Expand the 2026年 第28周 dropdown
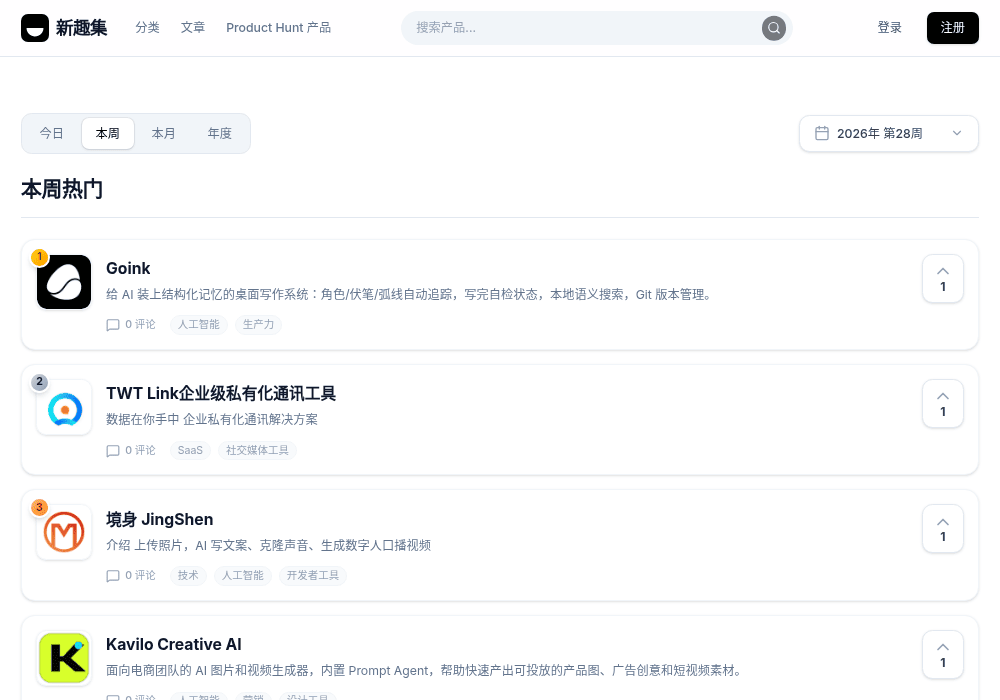Viewport: 1000px width, 700px height. tap(888, 133)
